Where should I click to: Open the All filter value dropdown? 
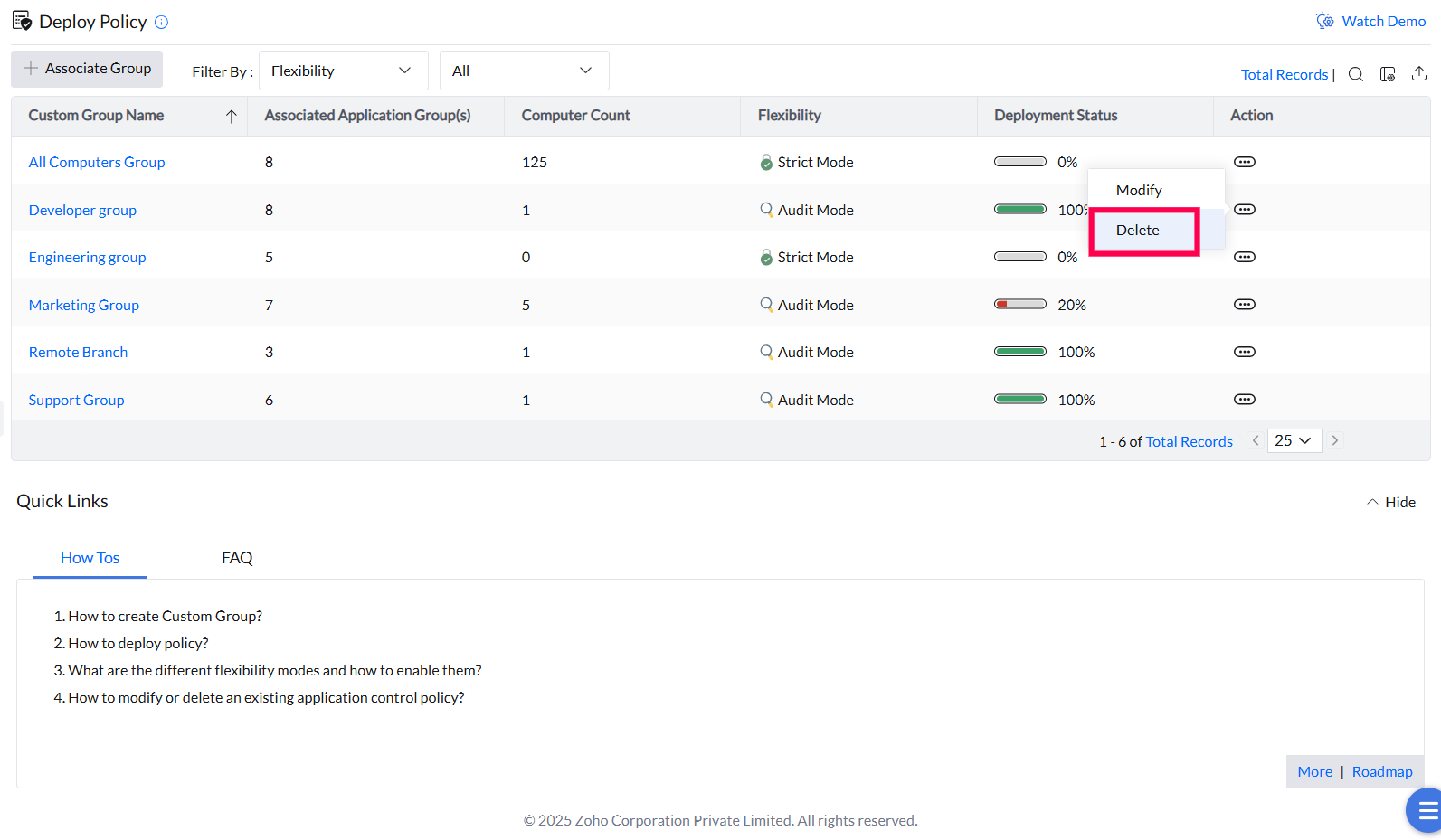[x=524, y=71]
